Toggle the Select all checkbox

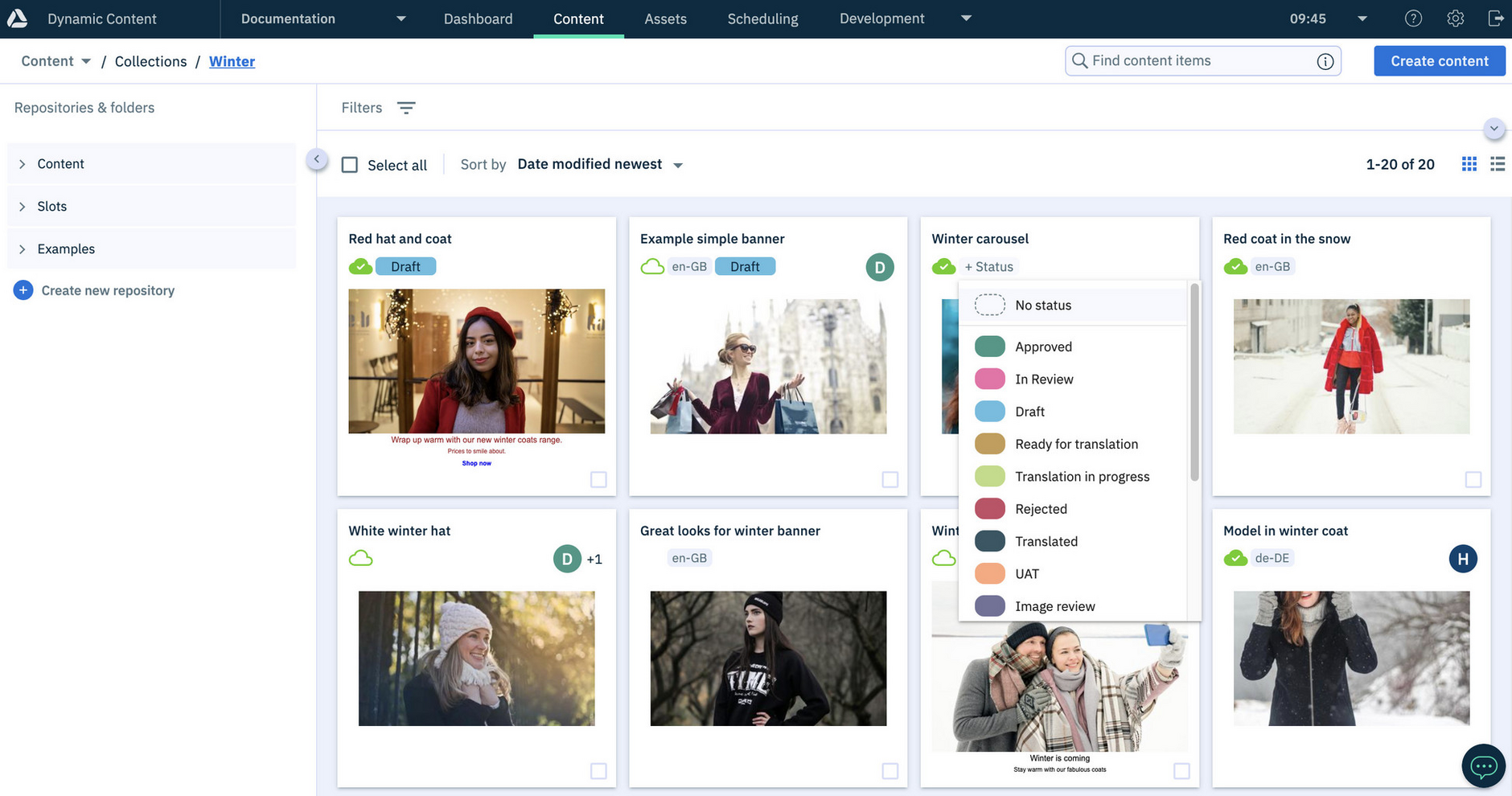[x=350, y=165]
